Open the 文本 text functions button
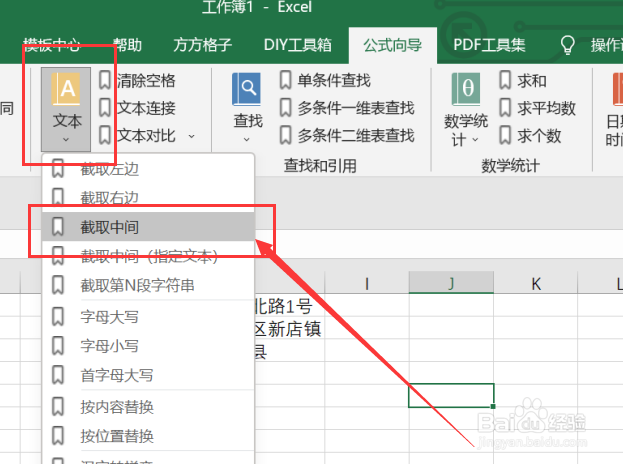The width and height of the screenshot is (623, 464). (x=66, y=108)
